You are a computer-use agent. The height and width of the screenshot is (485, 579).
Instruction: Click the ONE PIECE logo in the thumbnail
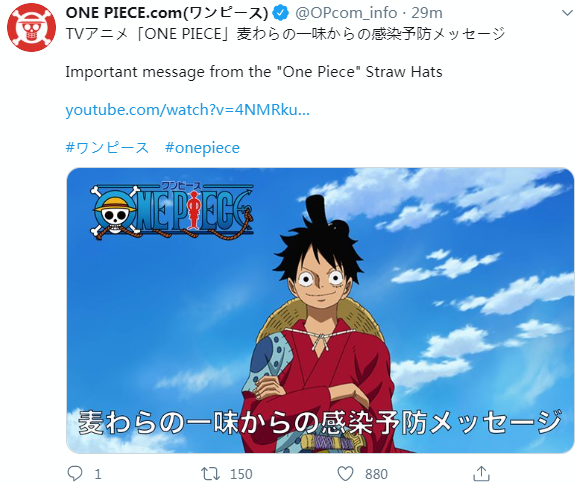172,211
